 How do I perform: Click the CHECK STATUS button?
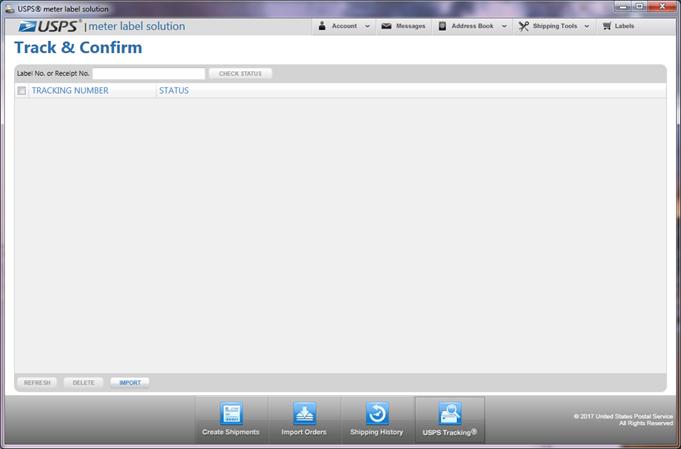point(240,73)
